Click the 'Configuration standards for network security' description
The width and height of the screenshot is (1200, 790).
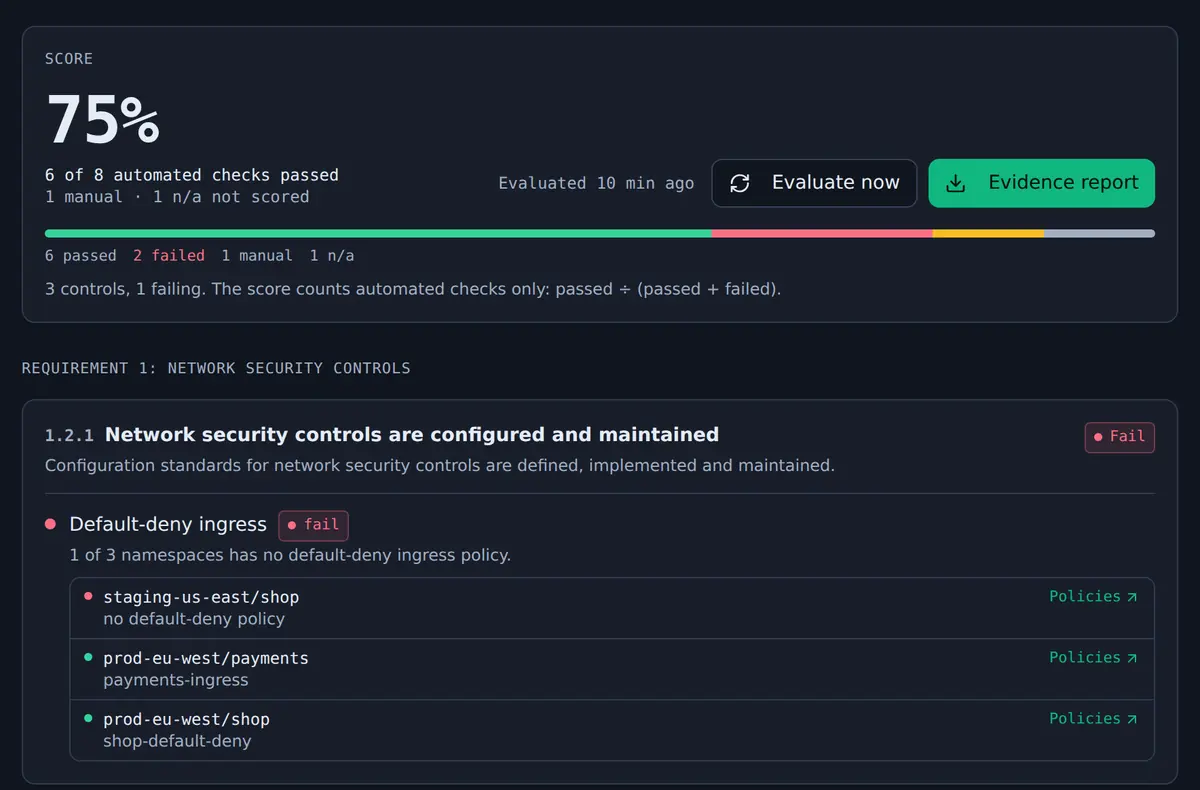pos(440,465)
